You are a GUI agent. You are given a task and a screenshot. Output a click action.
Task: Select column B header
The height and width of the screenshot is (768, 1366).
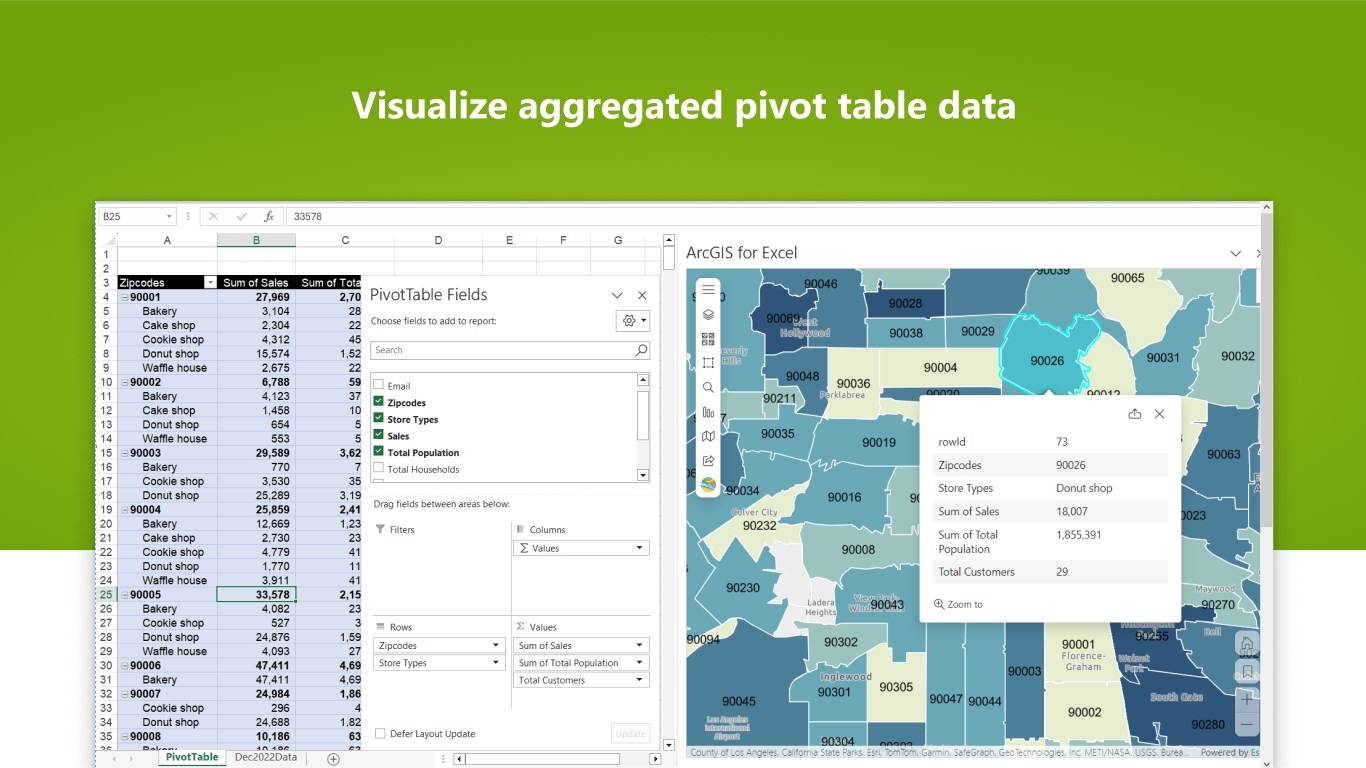(x=256, y=240)
